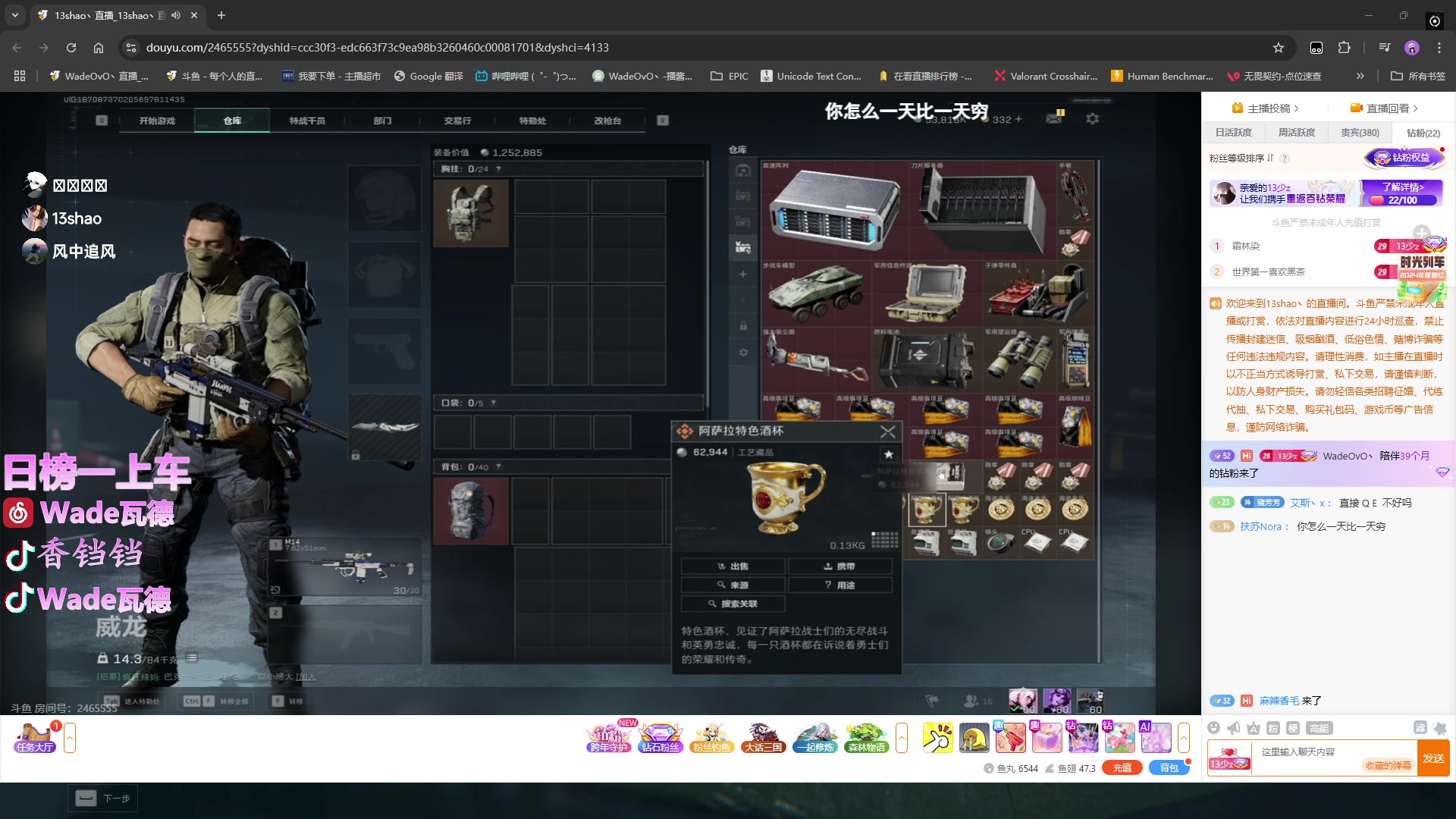The image size is (1456, 819).
Task: Click the 22/100 diamond fan progress bar
Action: tap(1402, 200)
